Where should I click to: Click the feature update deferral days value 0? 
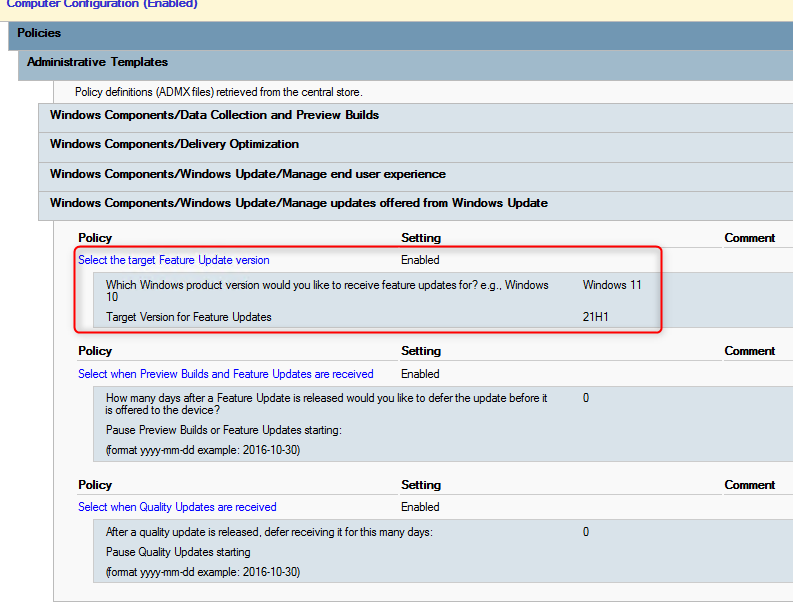[x=586, y=398]
